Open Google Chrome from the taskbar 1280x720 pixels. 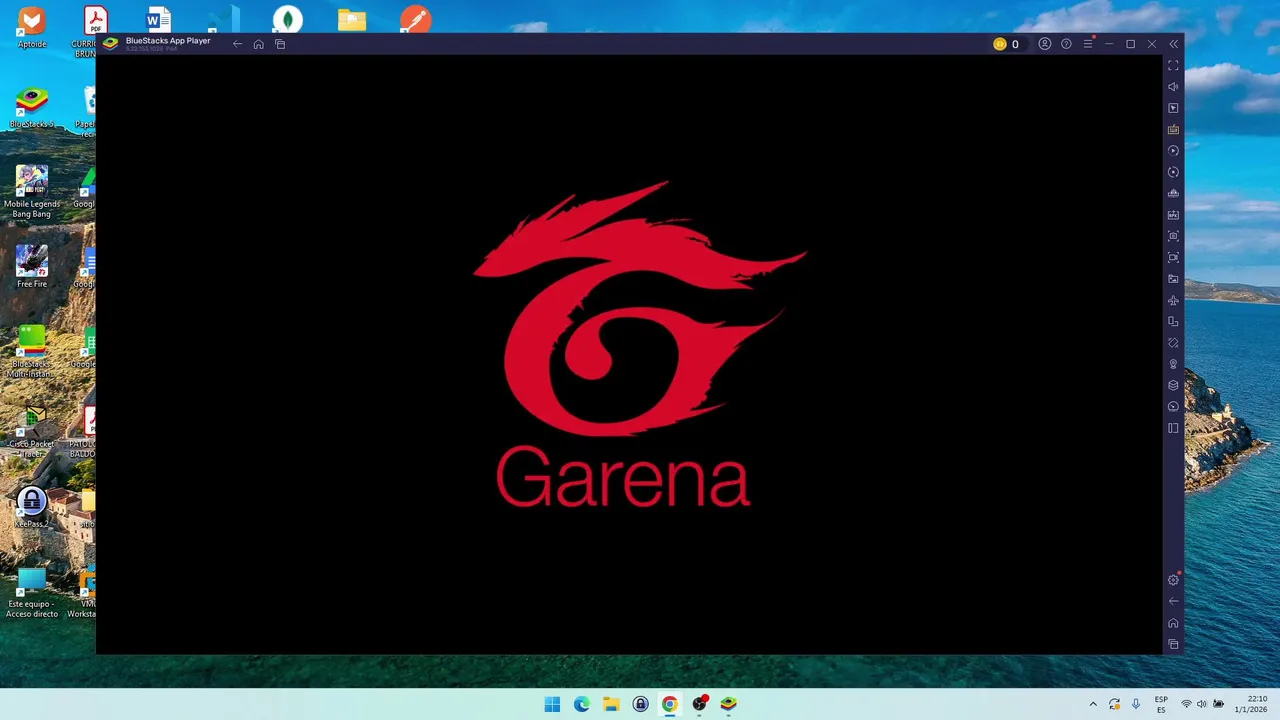[x=670, y=704]
